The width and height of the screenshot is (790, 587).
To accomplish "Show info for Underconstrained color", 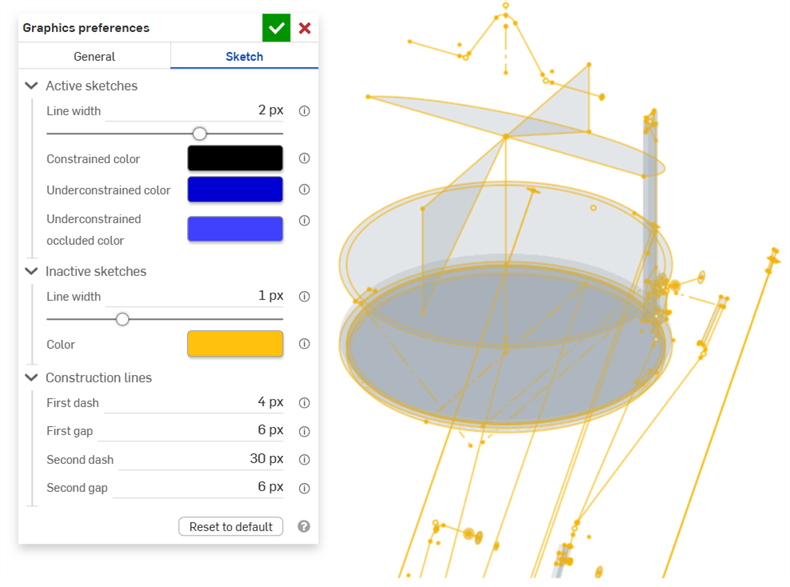I will 304,189.
